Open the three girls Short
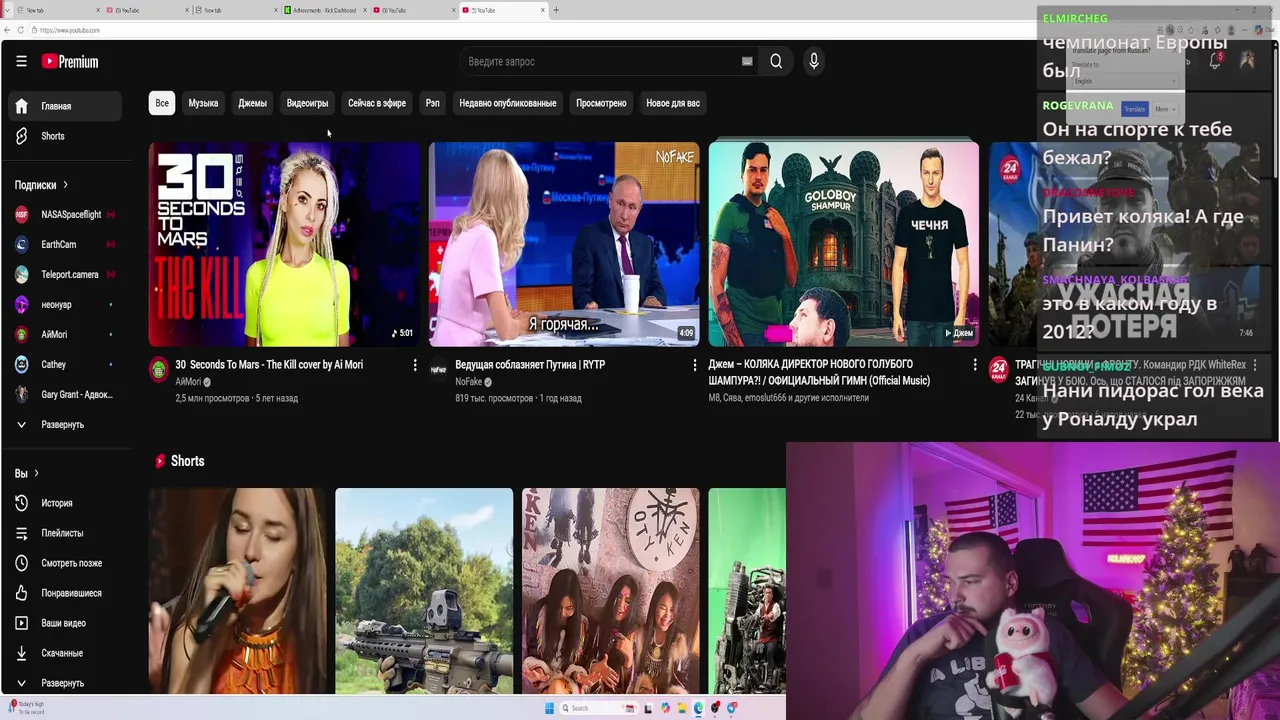Viewport: 1280px width, 720px height. coord(611,591)
